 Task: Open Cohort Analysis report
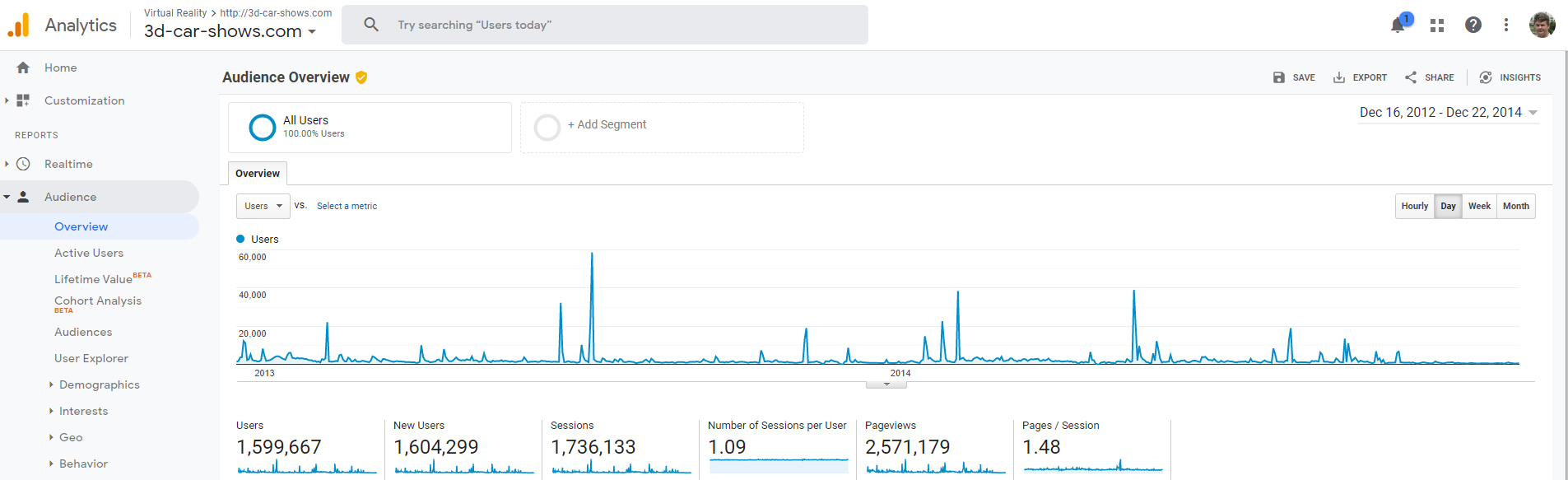[98, 301]
